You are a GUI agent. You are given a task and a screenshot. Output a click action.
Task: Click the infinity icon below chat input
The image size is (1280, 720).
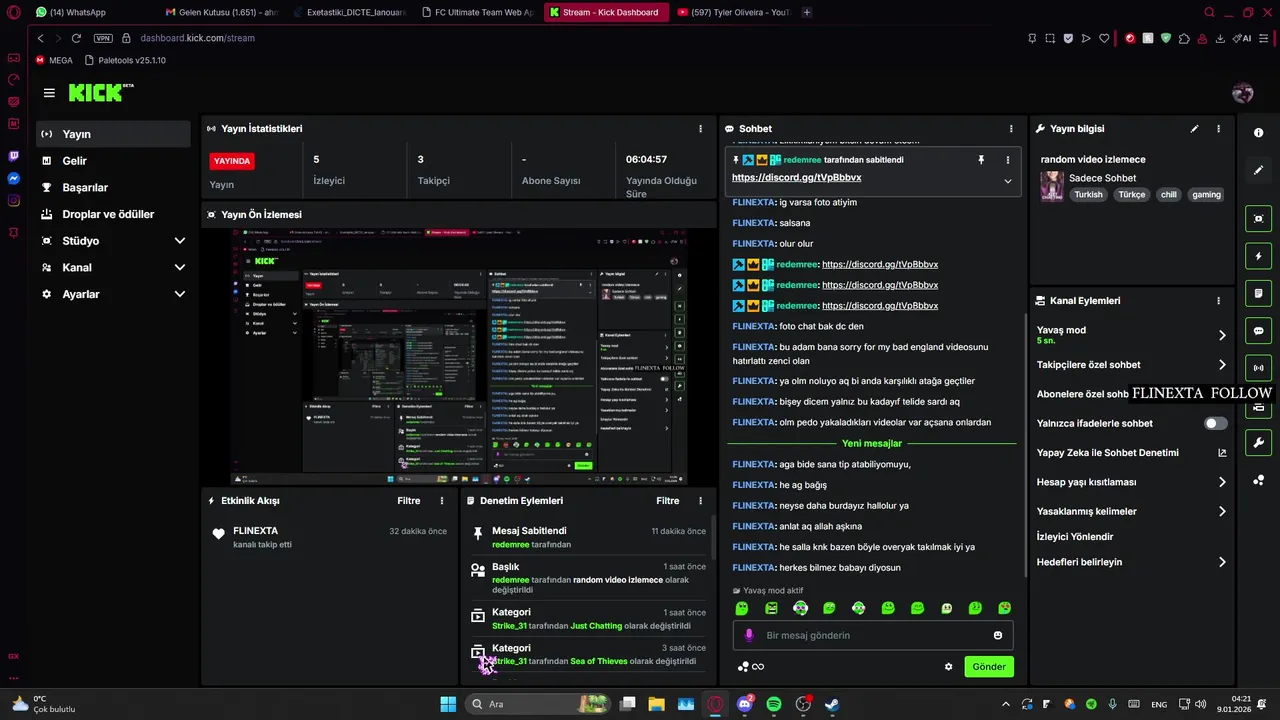click(758, 667)
